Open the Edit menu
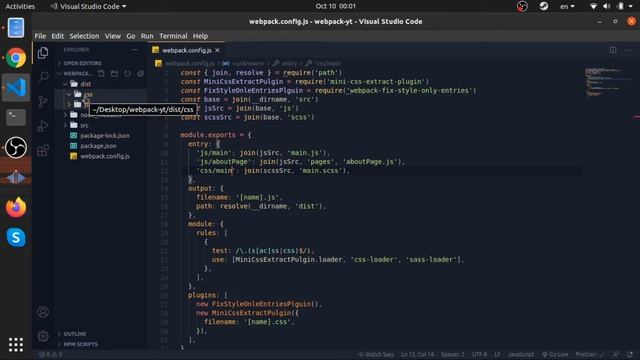Screen dimensions: 640x360 click(58, 36)
